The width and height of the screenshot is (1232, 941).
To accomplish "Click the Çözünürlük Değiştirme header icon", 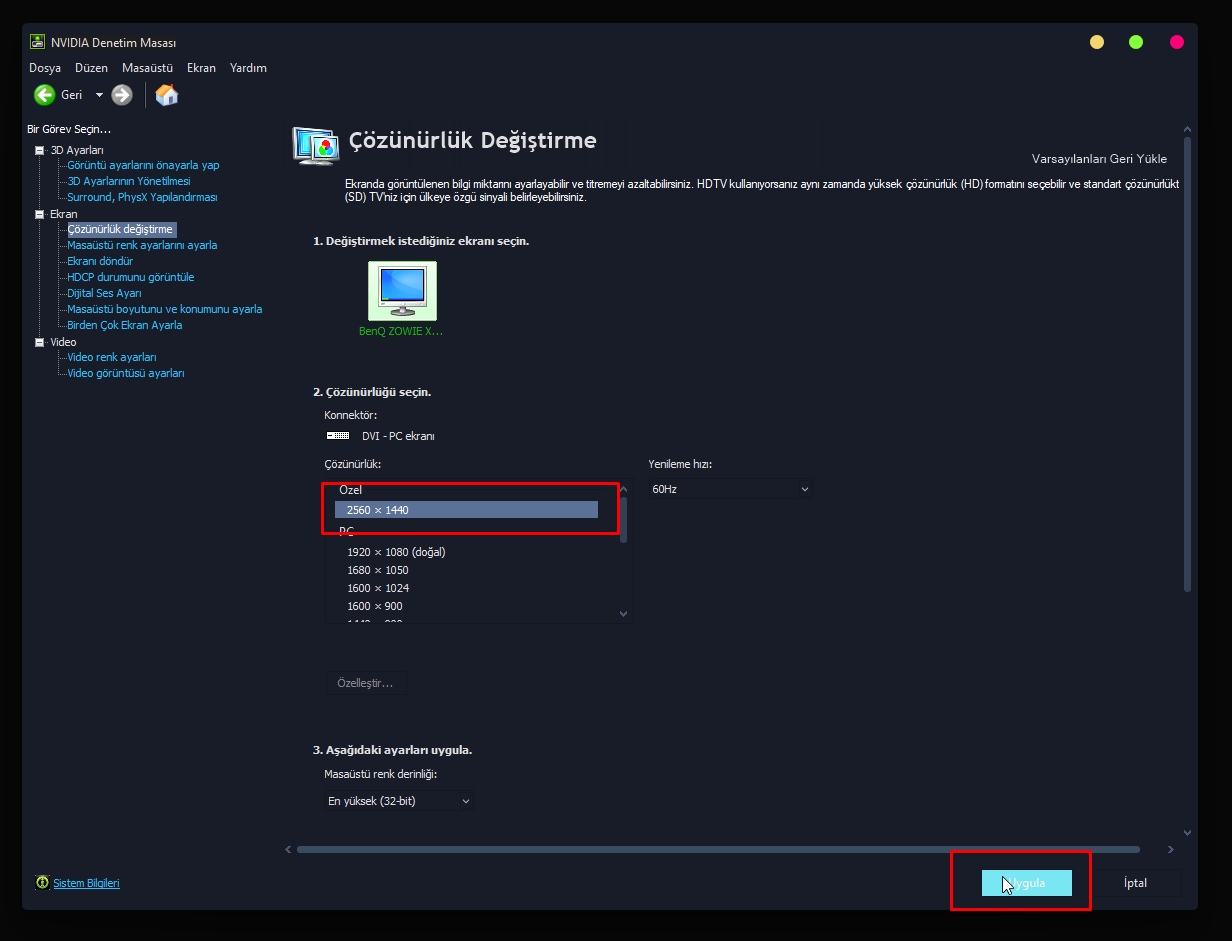I will [315, 144].
